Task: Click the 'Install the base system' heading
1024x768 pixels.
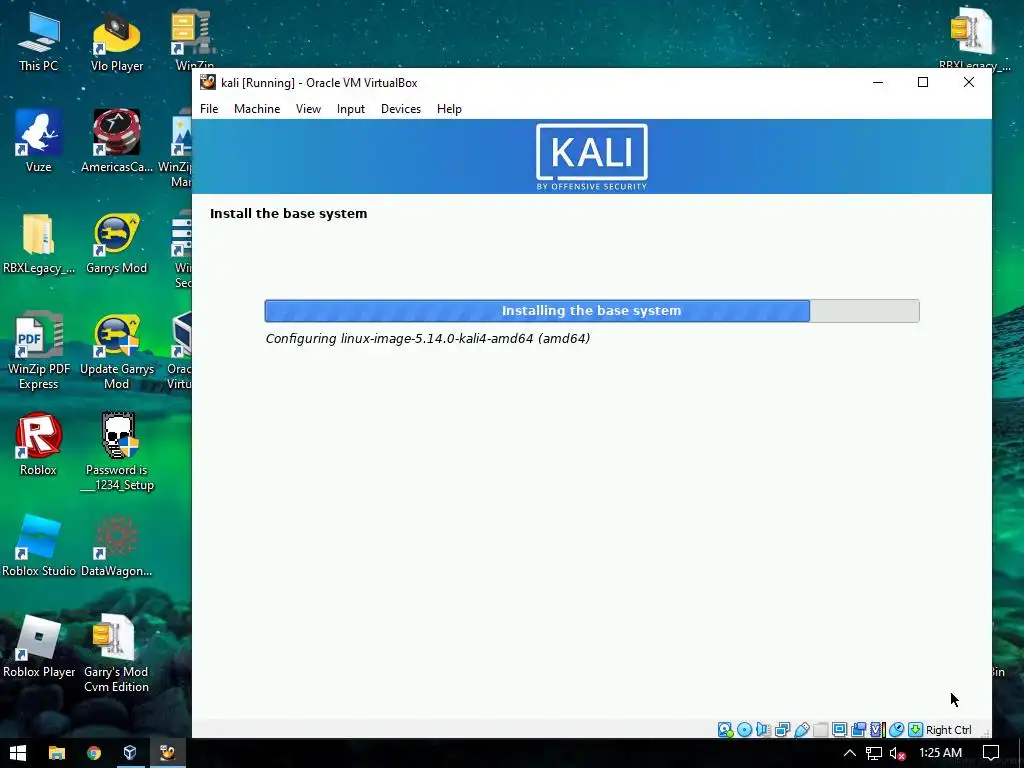Action: click(288, 214)
